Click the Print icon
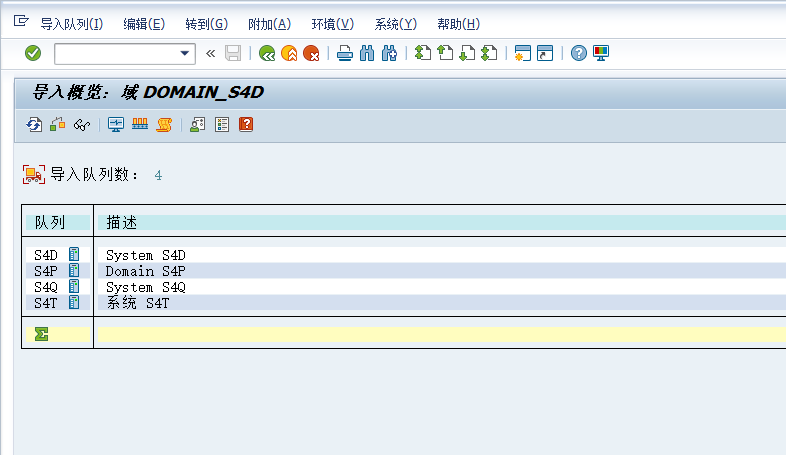786x455 pixels. pos(345,53)
